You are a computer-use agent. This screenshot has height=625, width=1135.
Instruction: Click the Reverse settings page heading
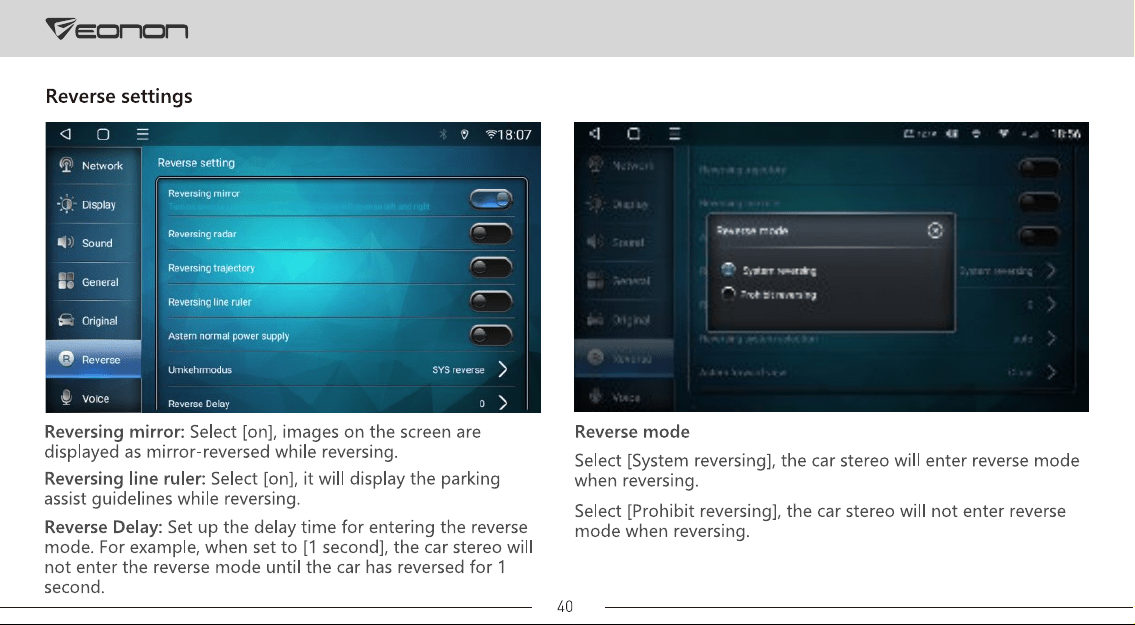[119, 96]
